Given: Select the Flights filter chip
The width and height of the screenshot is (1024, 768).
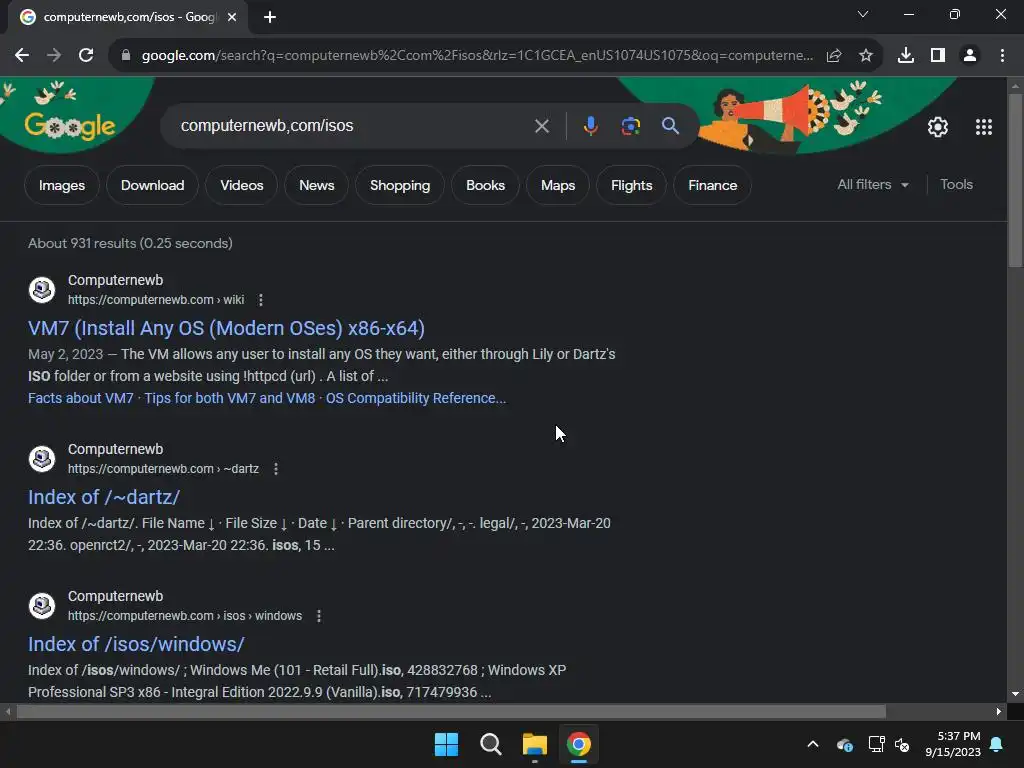Looking at the screenshot, I should [x=632, y=185].
